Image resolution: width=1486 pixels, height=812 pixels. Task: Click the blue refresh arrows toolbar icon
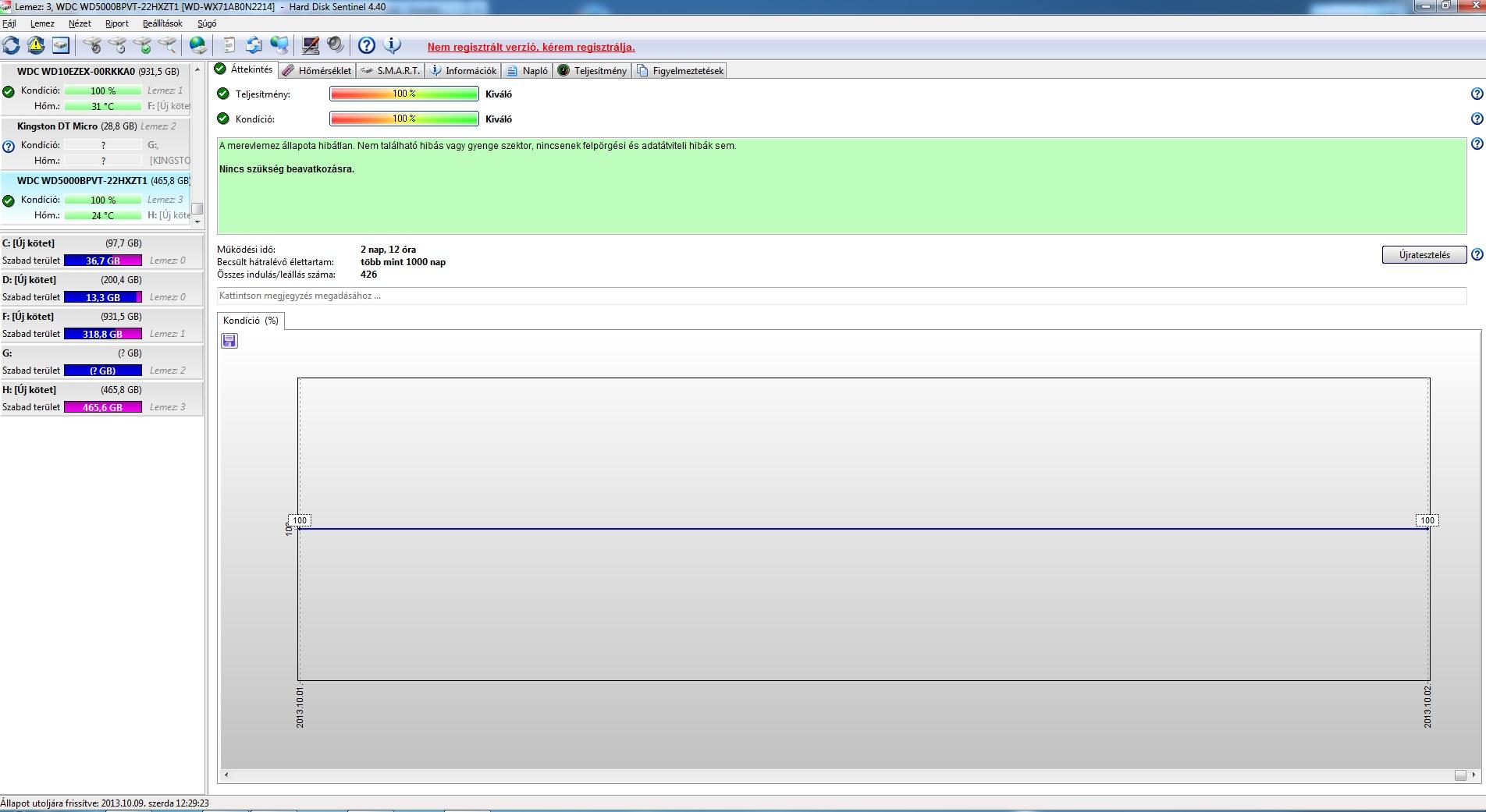pos(12,45)
